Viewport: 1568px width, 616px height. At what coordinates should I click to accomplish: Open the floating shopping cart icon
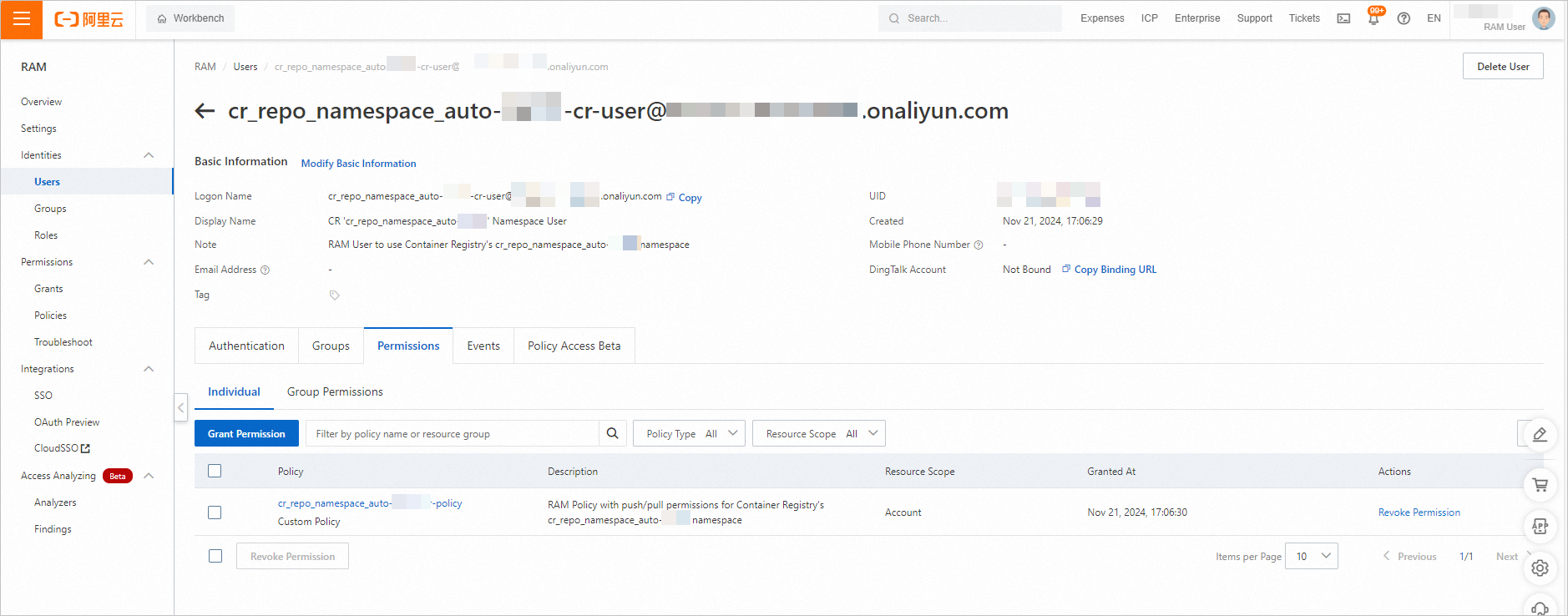point(1540,485)
